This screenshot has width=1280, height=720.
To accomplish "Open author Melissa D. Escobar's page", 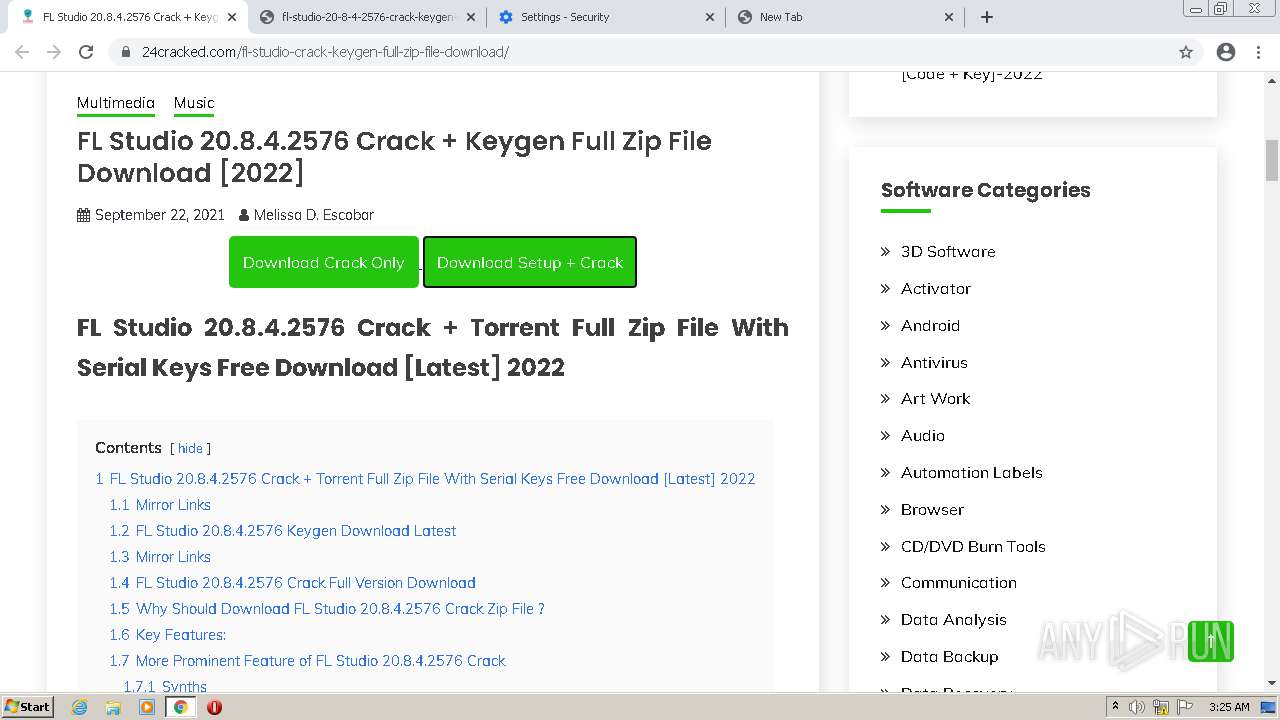I will [313, 215].
